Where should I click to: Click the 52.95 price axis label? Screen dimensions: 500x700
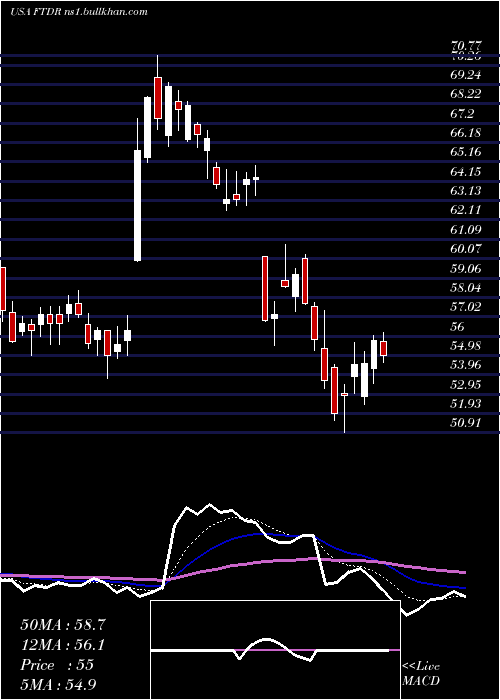[466, 384]
